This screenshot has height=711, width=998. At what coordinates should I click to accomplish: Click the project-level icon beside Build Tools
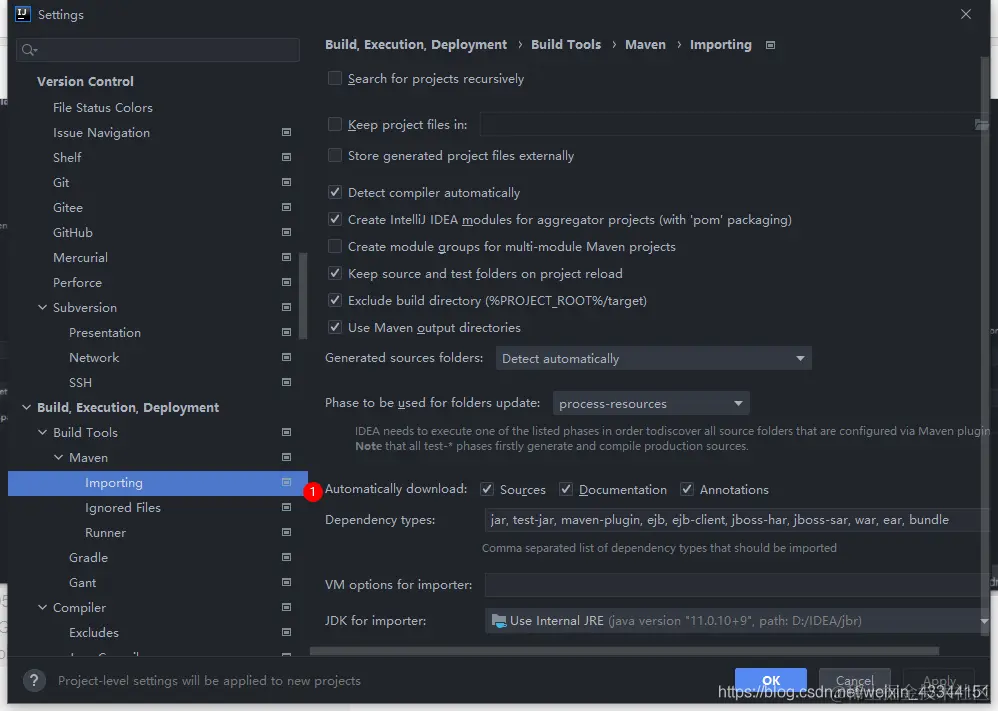(286, 432)
